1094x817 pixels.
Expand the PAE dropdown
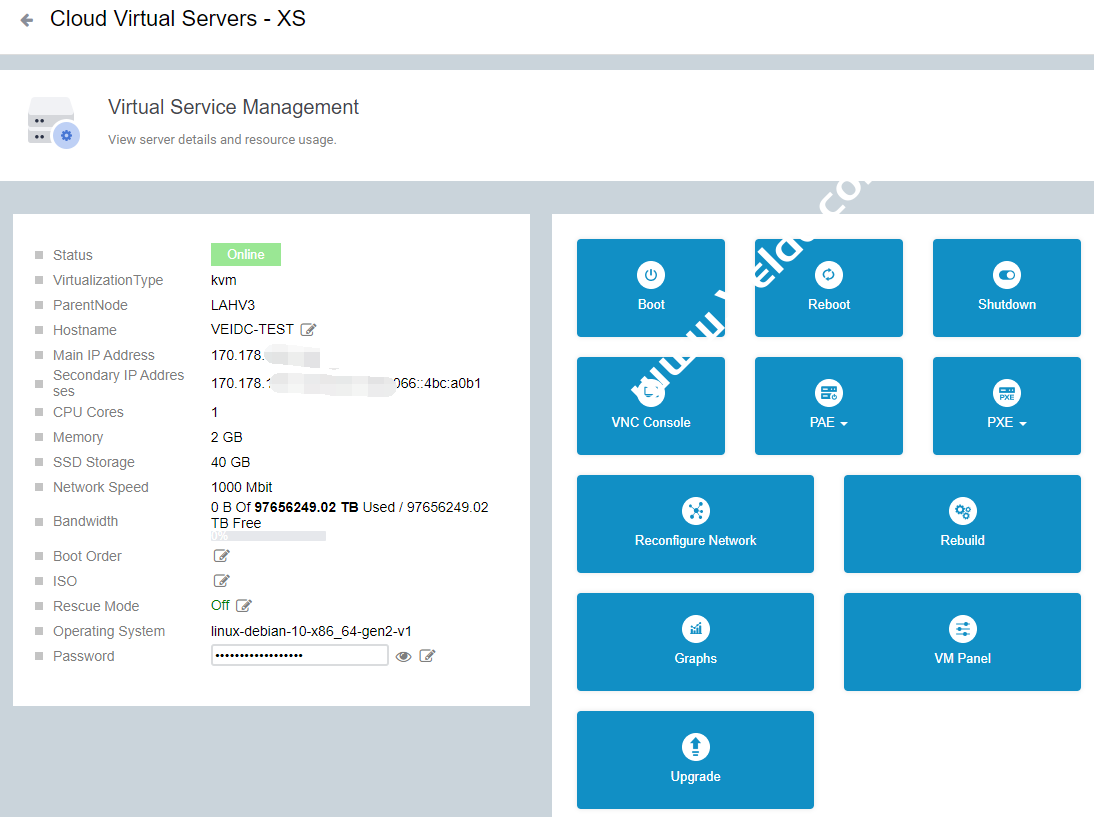(828, 406)
